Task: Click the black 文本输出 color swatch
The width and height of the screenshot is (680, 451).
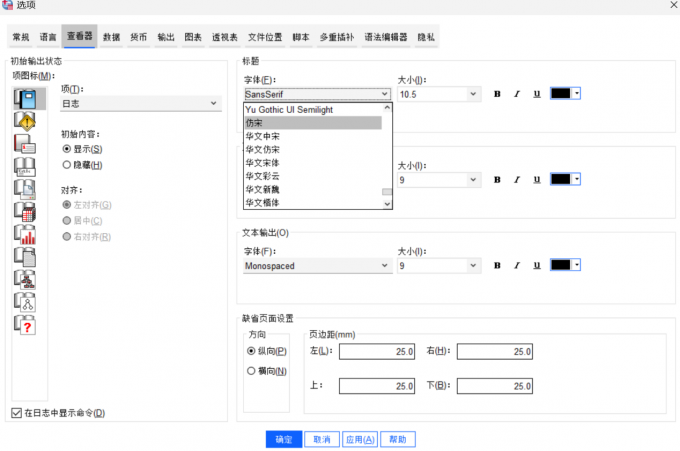Action: tap(561, 265)
